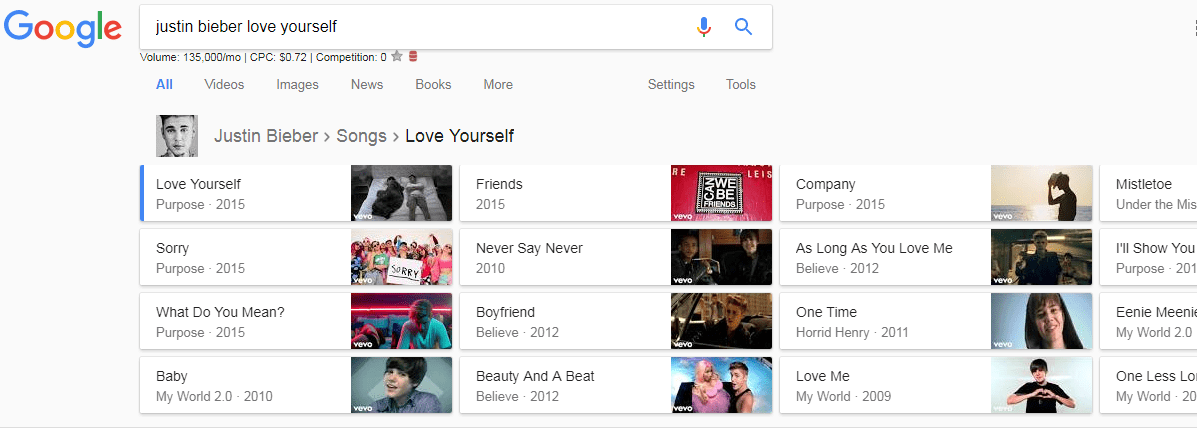This screenshot has width=1197, height=446.
Task: Open the News results tab
Action: click(367, 85)
